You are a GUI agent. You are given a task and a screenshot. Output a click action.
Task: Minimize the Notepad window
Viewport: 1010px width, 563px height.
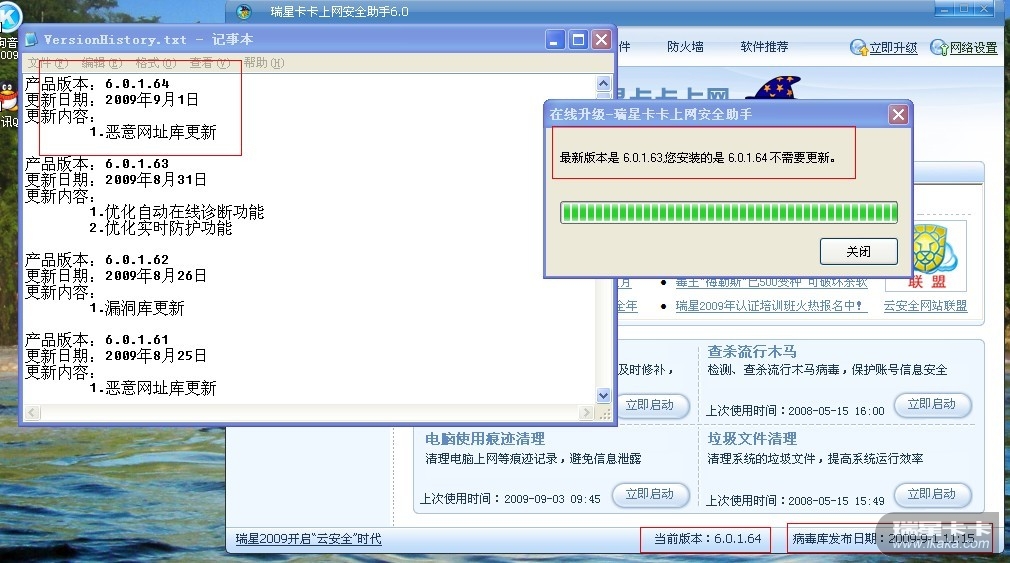[555, 40]
